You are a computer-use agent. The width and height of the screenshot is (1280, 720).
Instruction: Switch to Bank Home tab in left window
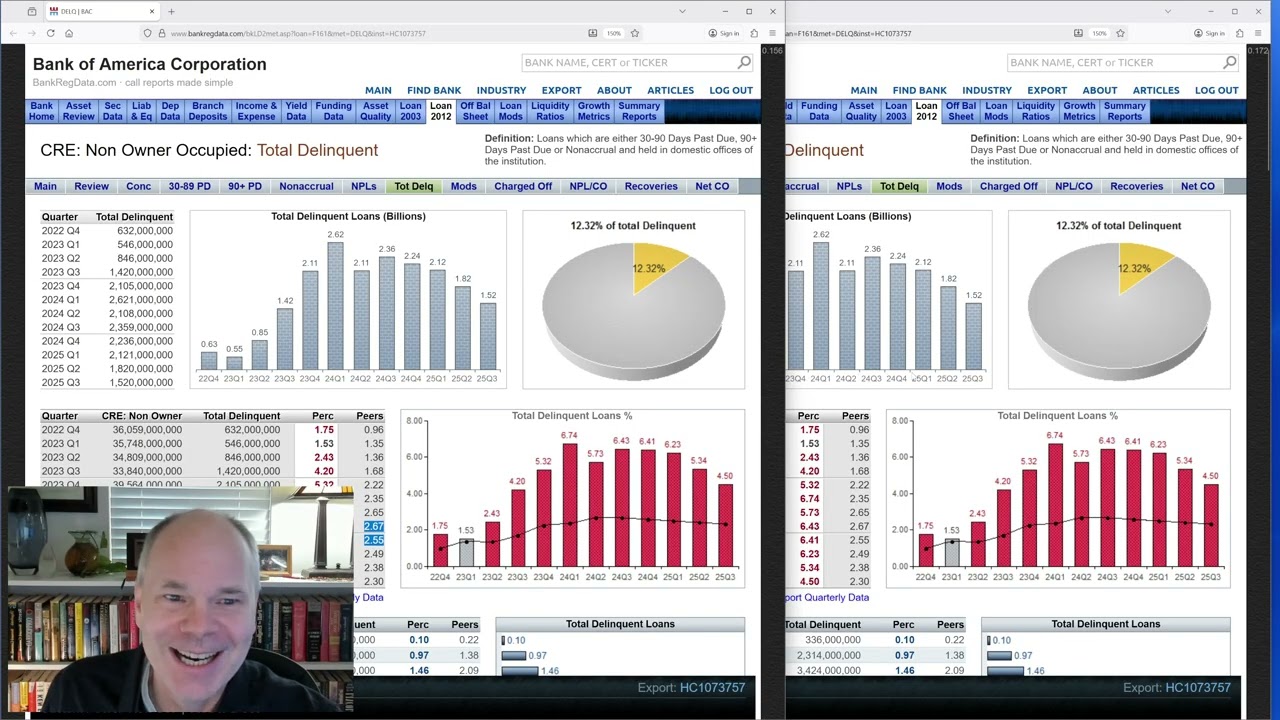point(42,111)
